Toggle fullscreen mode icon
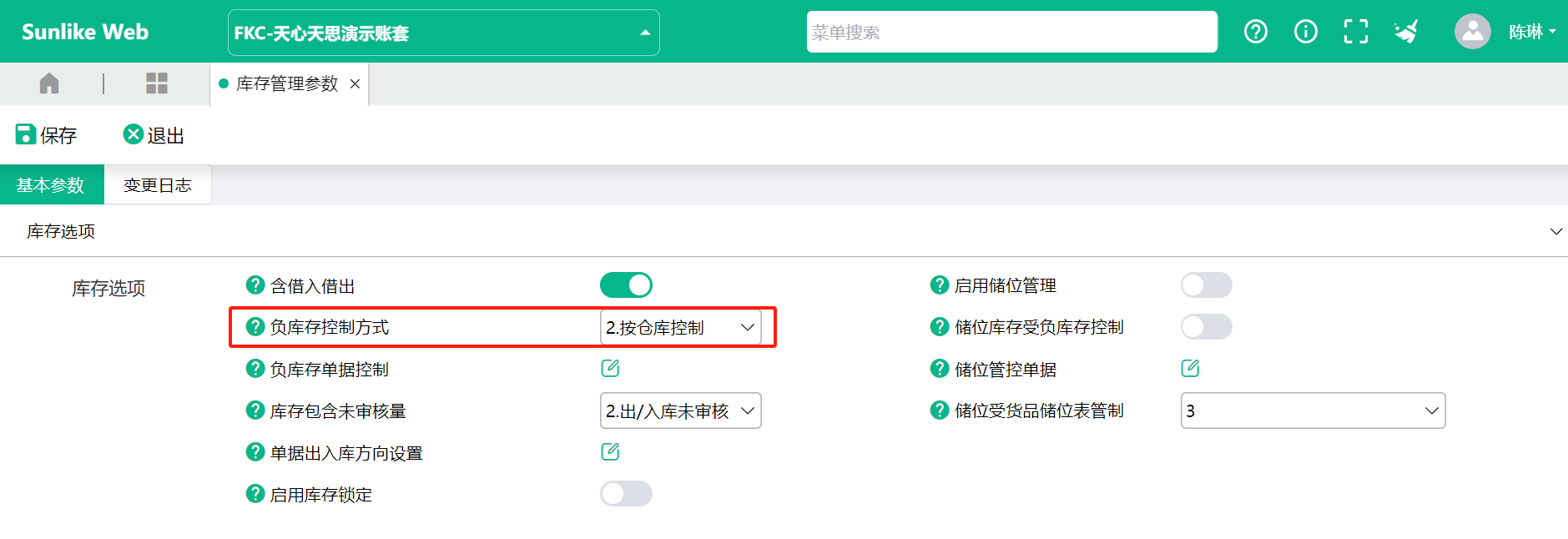The width and height of the screenshot is (1568, 539). click(1356, 32)
